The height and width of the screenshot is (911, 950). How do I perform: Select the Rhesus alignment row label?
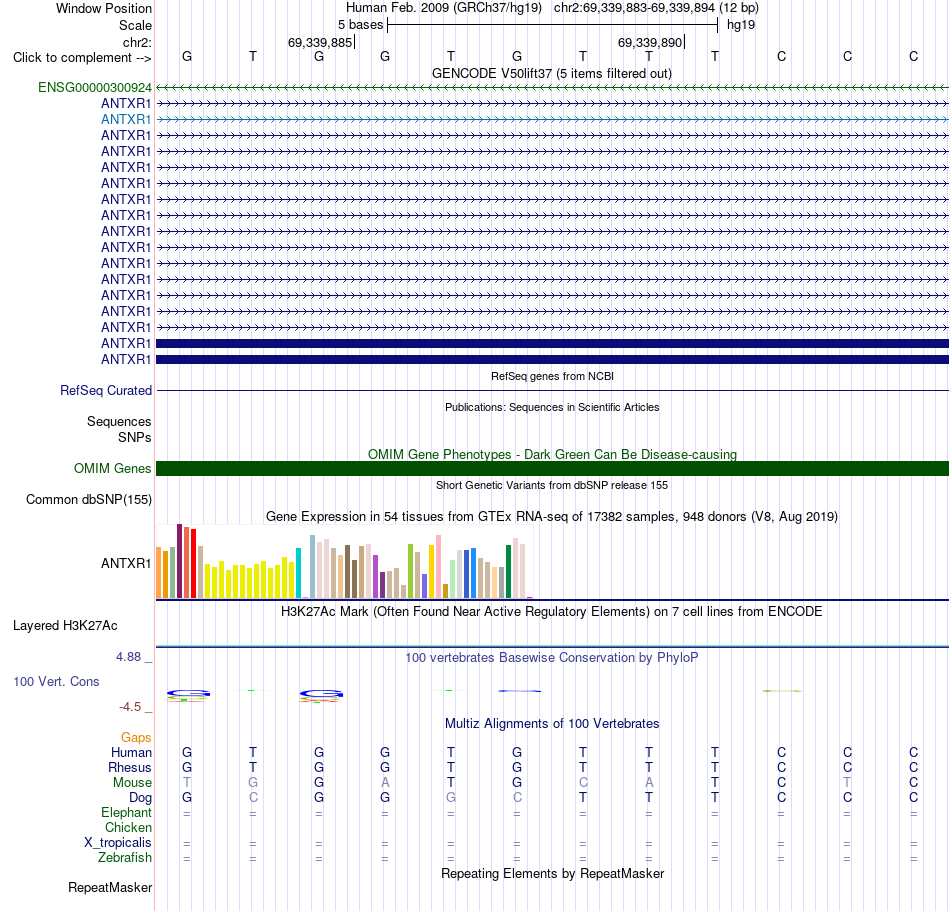pyautogui.click(x=130, y=767)
